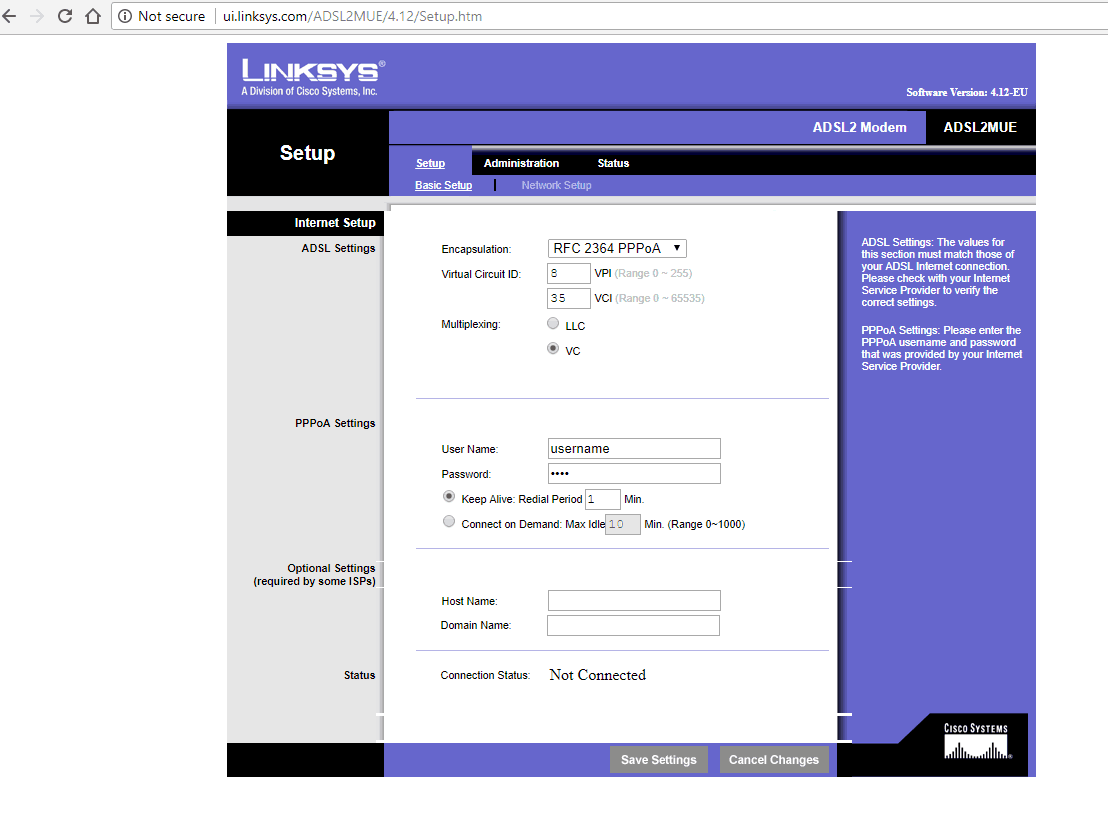Image resolution: width=1108 pixels, height=814 pixels.
Task: Open the Administration tab
Action: 521,163
